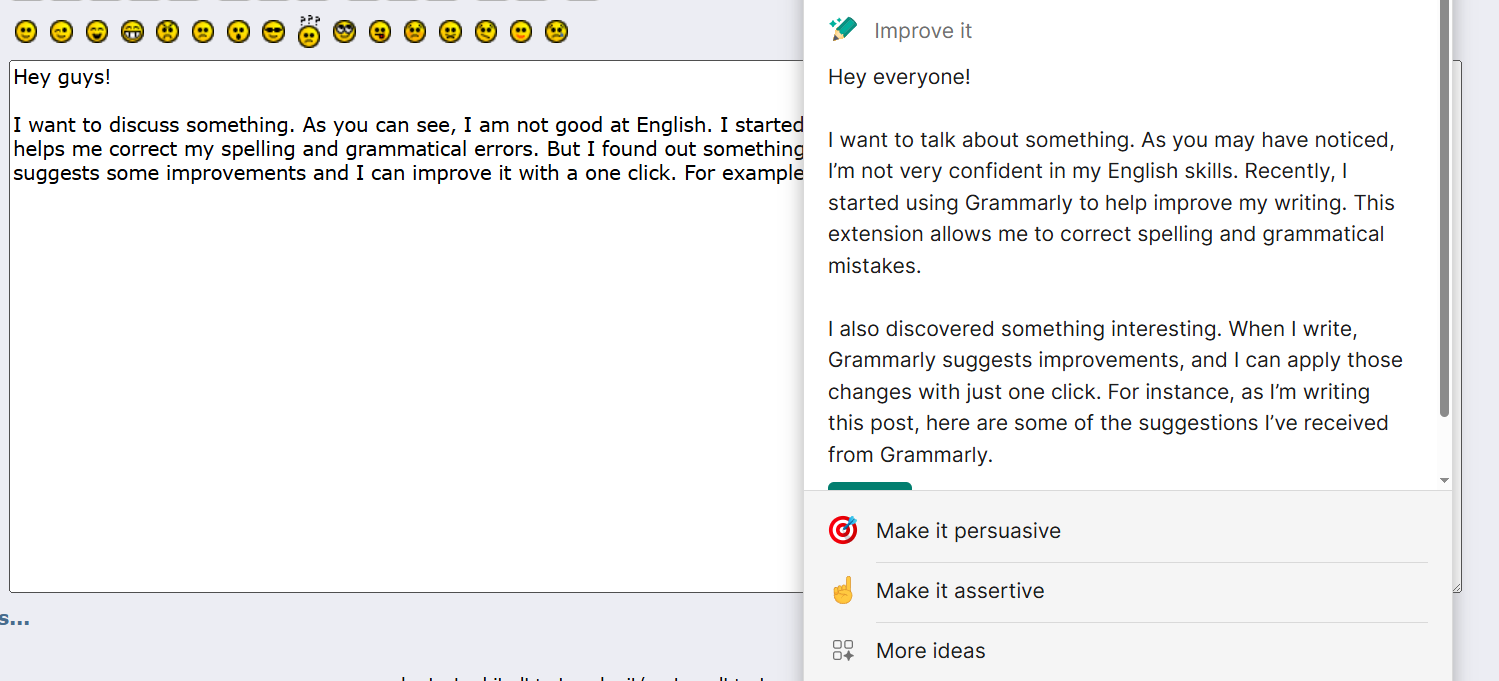Insert the undecided slanted-mouth emoticon
This screenshot has width=1499, height=681.
(485, 32)
